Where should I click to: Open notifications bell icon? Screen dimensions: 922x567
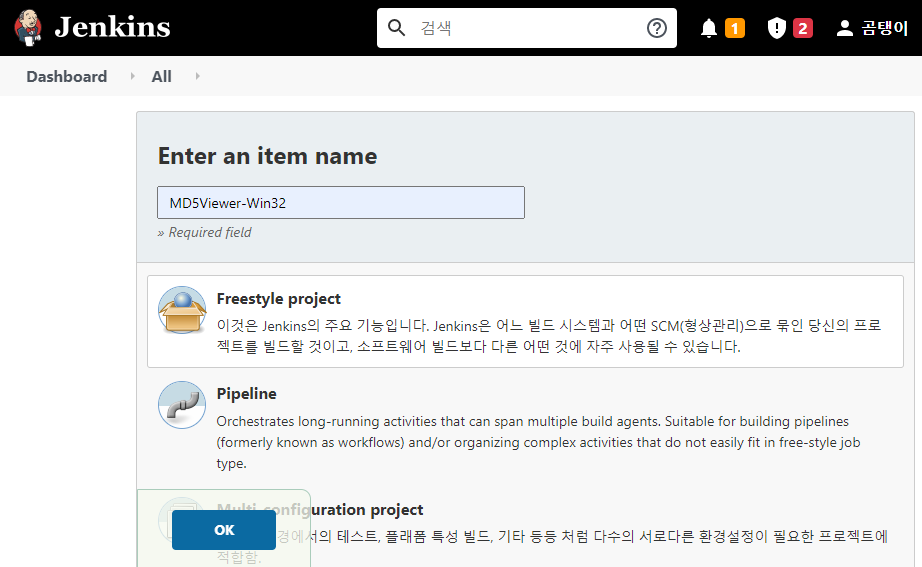[709, 28]
